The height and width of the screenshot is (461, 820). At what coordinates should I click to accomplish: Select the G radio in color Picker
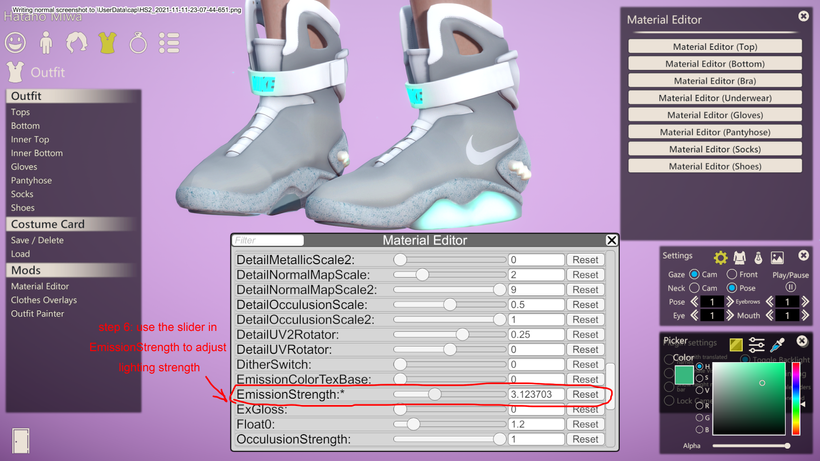(x=700, y=417)
